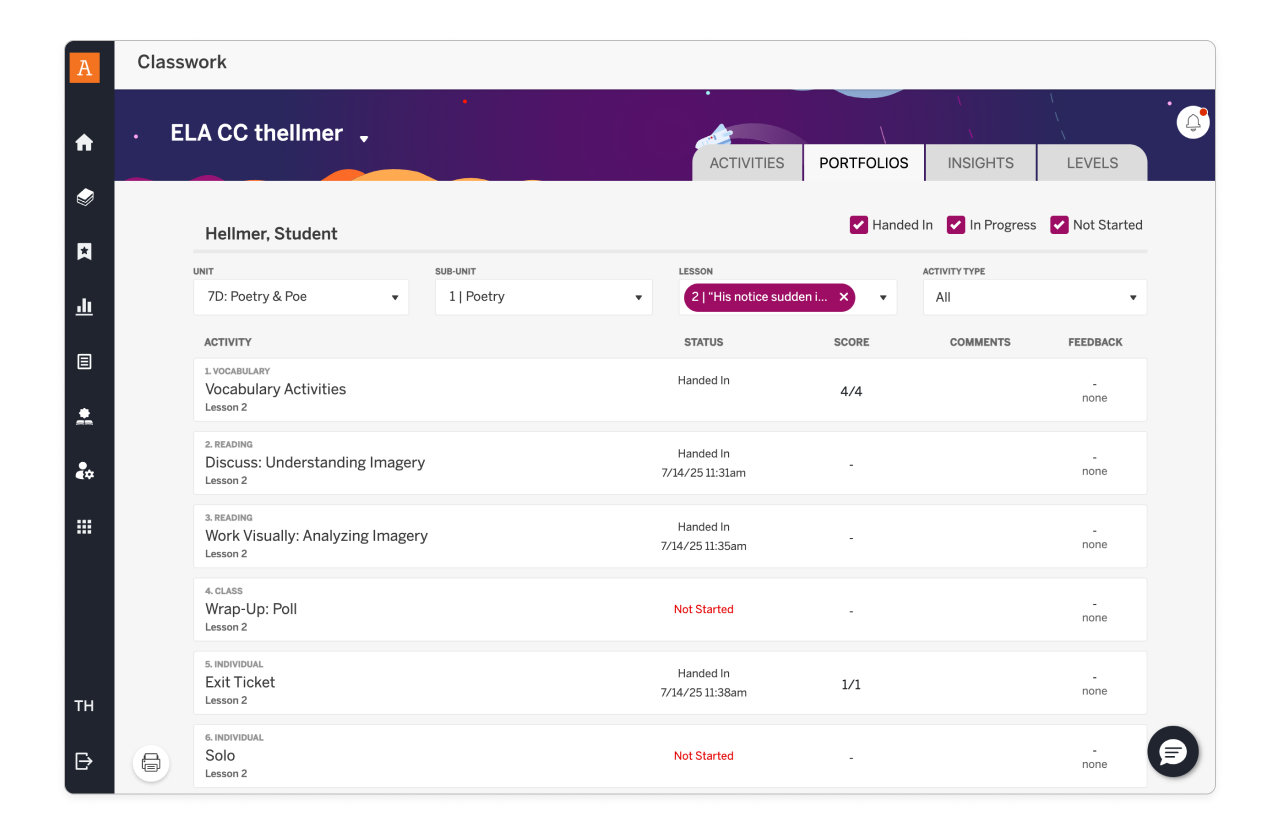Click the home icon in sidebar
The height and width of the screenshot is (836, 1280).
(84, 142)
